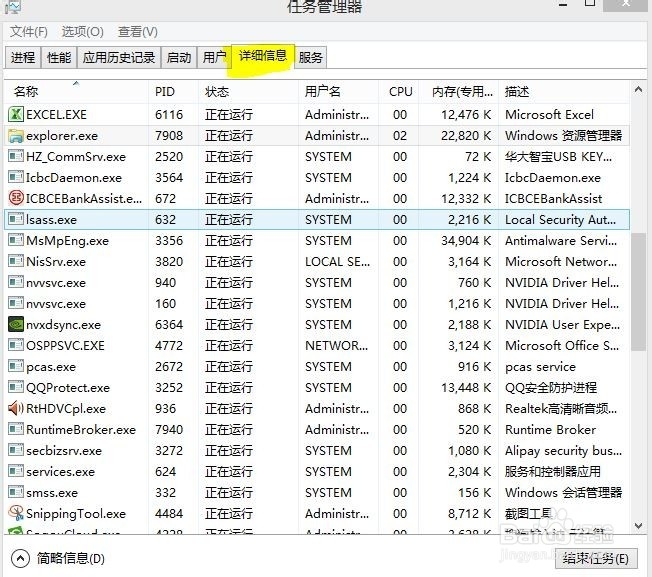The height and width of the screenshot is (577, 652).
Task: Click the process icon beside lsass.exe
Action: tap(16, 219)
